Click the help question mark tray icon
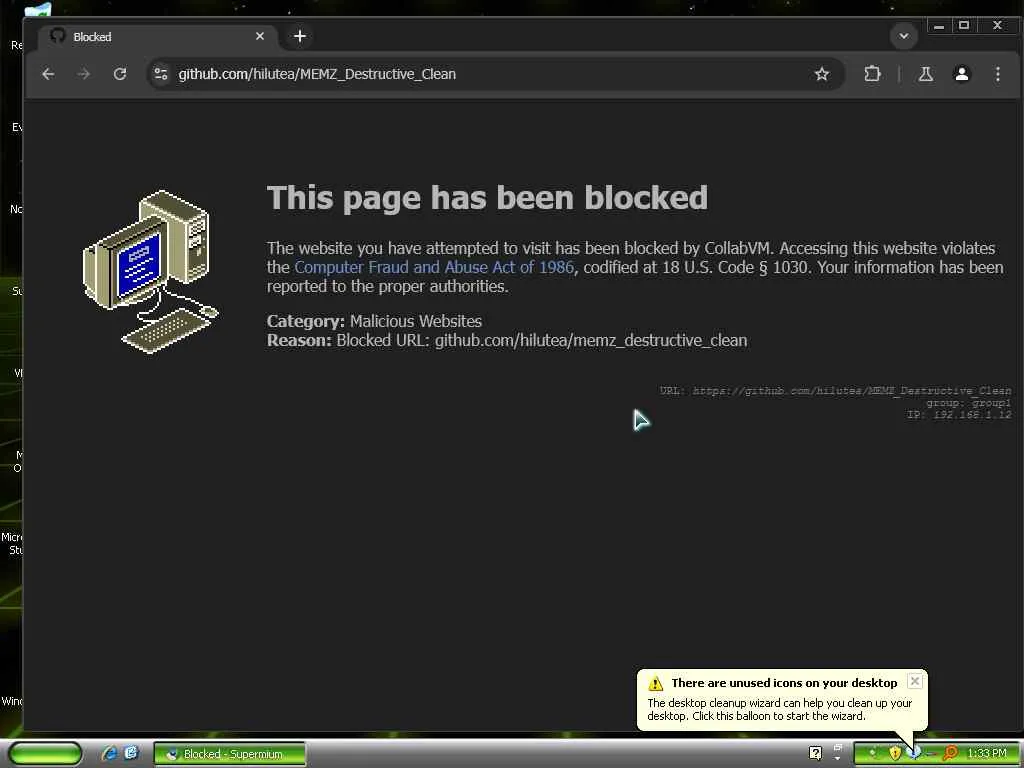The height and width of the screenshot is (768, 1024). coord(815,754)
